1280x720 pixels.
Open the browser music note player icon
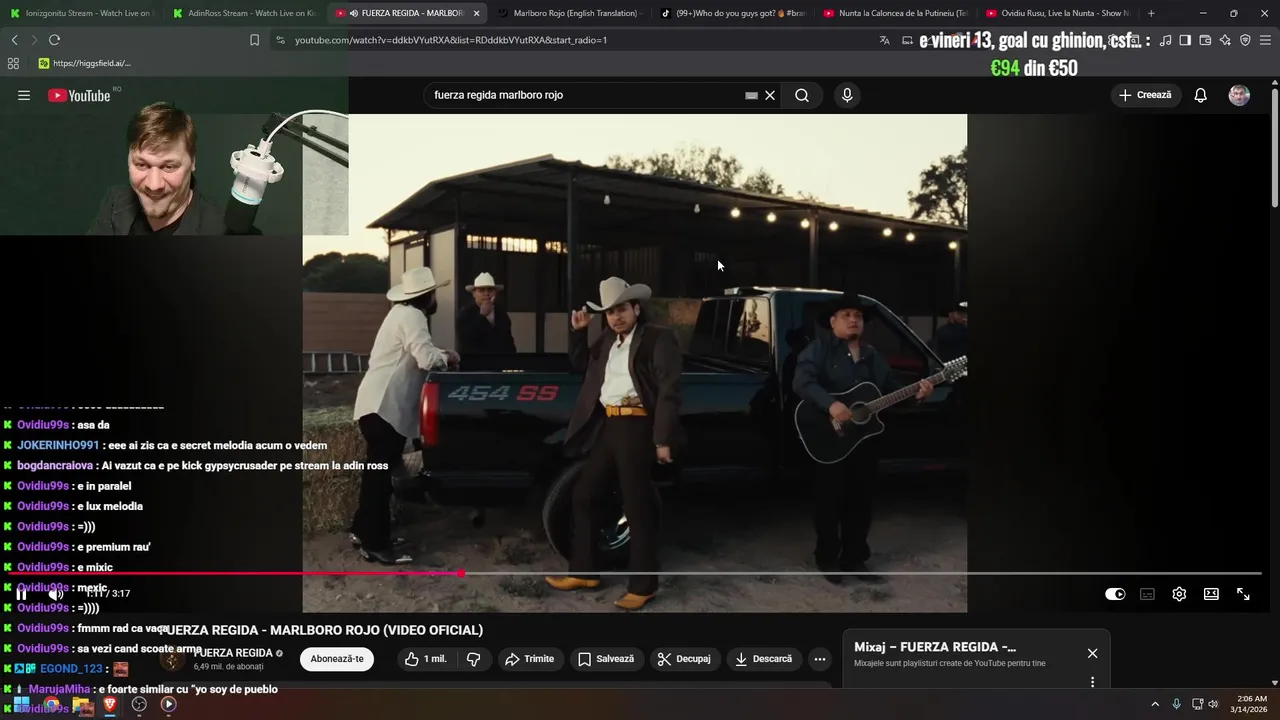tap(1165, 40)
